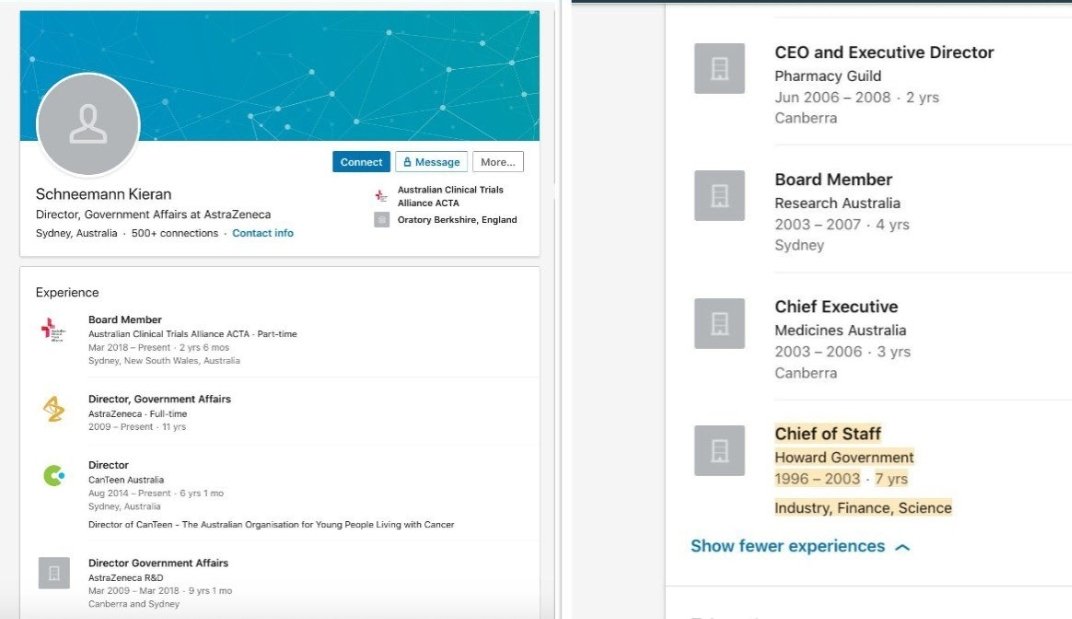Screen dimensions: 1072x619
Task: Click Howard Government placeholder company icon
Action: pos(719,451)
